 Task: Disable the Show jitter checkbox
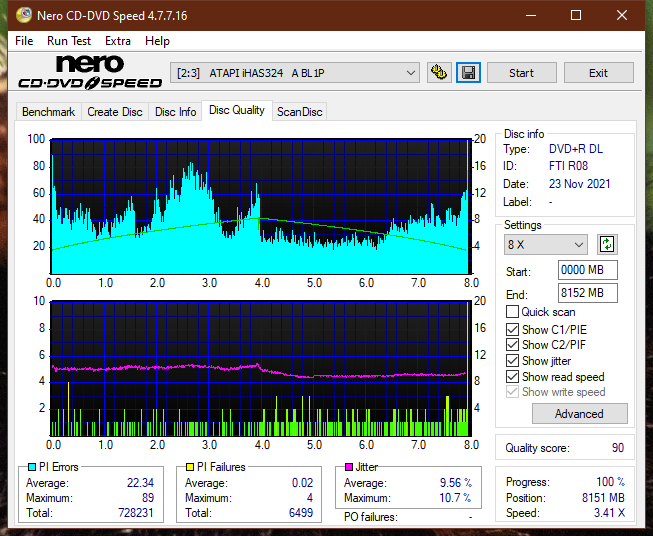click(512, 361)
